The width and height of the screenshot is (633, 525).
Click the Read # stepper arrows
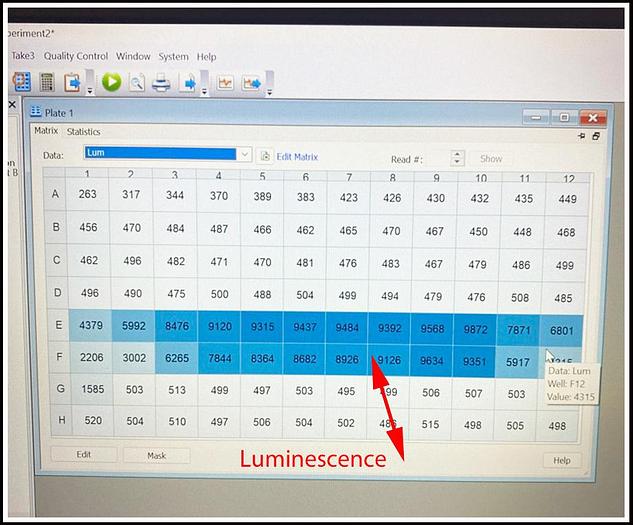tap(457, 158)
